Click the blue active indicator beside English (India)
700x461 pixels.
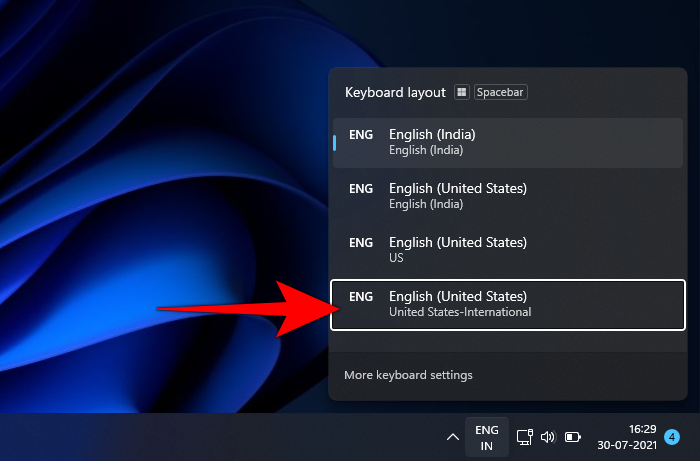[335, 142]
